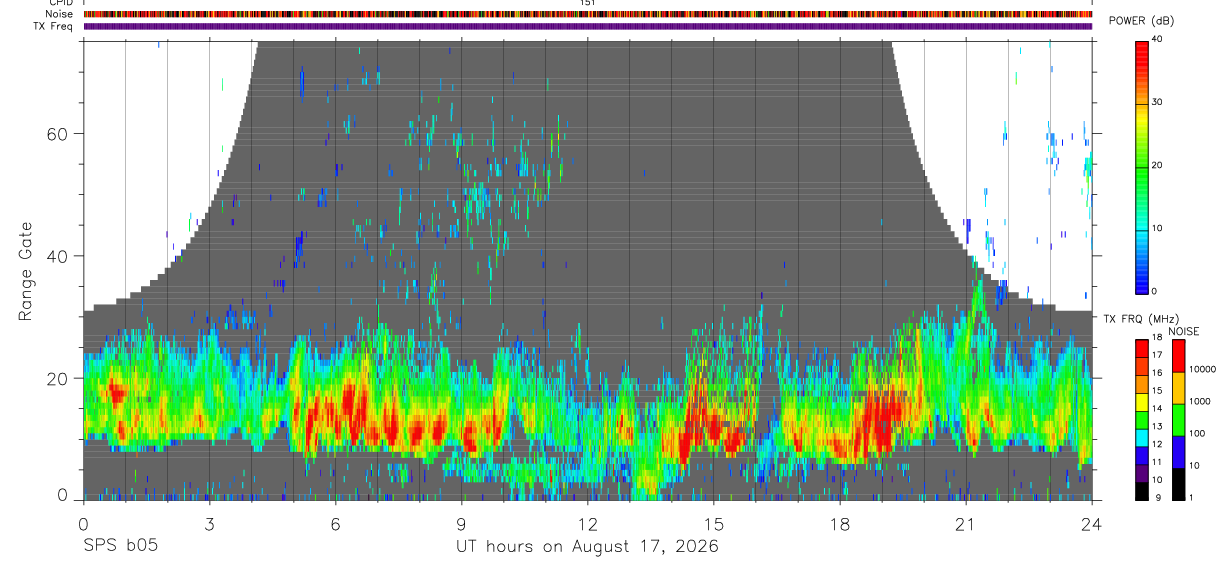Click the red segment of NOISE scale

click(x=1178, y=356)
